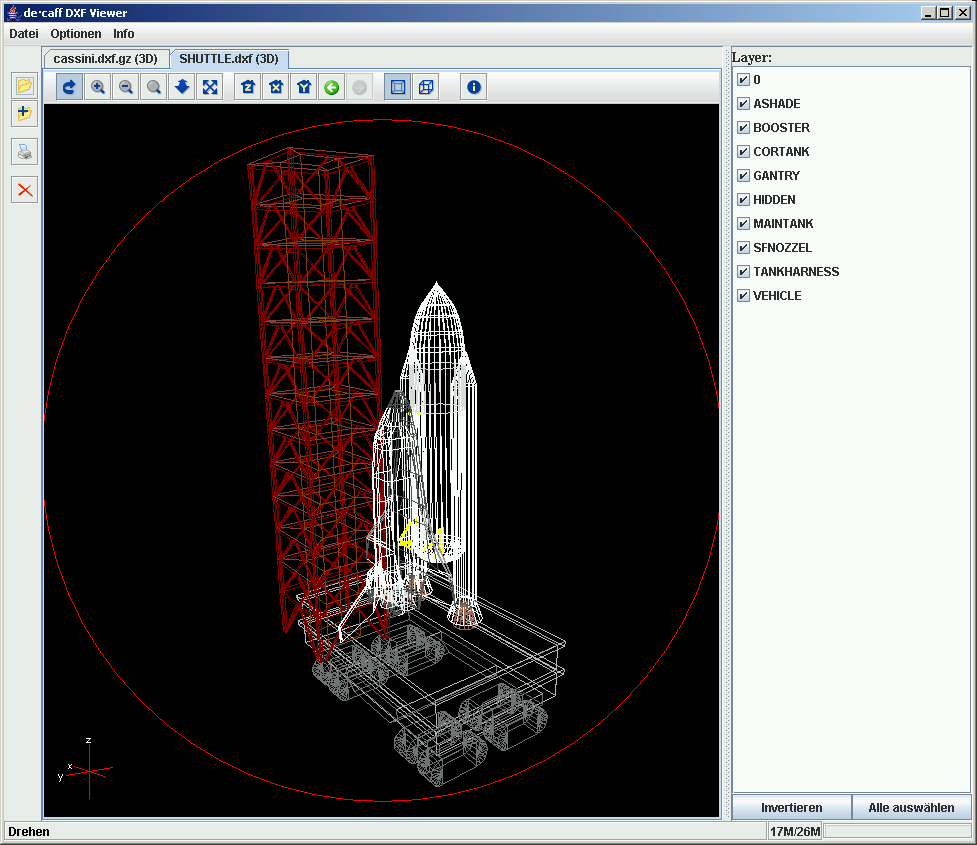This screenshot has width=977, height=845.
Task: Close the drawing with the red X
Action: [x=24, y=190]
